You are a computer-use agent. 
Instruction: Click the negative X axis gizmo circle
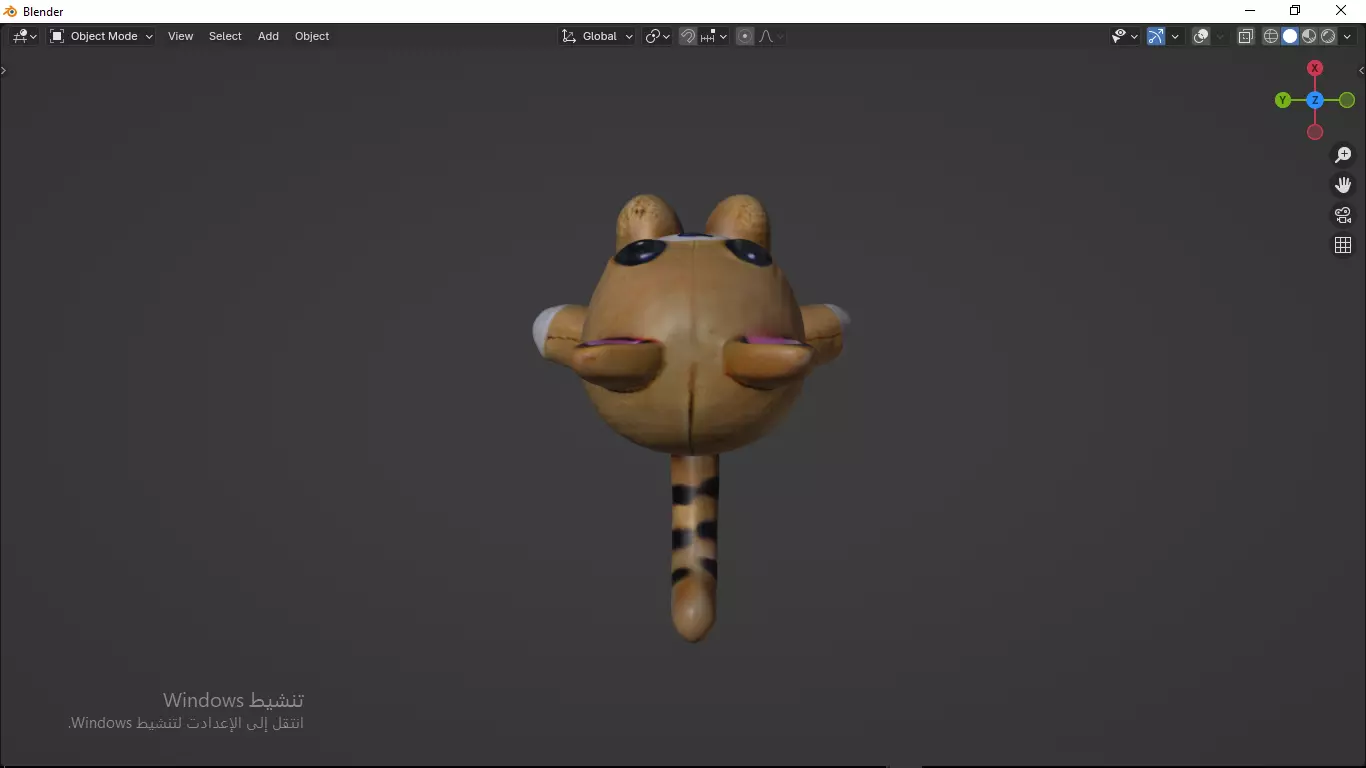(1315, 132)
